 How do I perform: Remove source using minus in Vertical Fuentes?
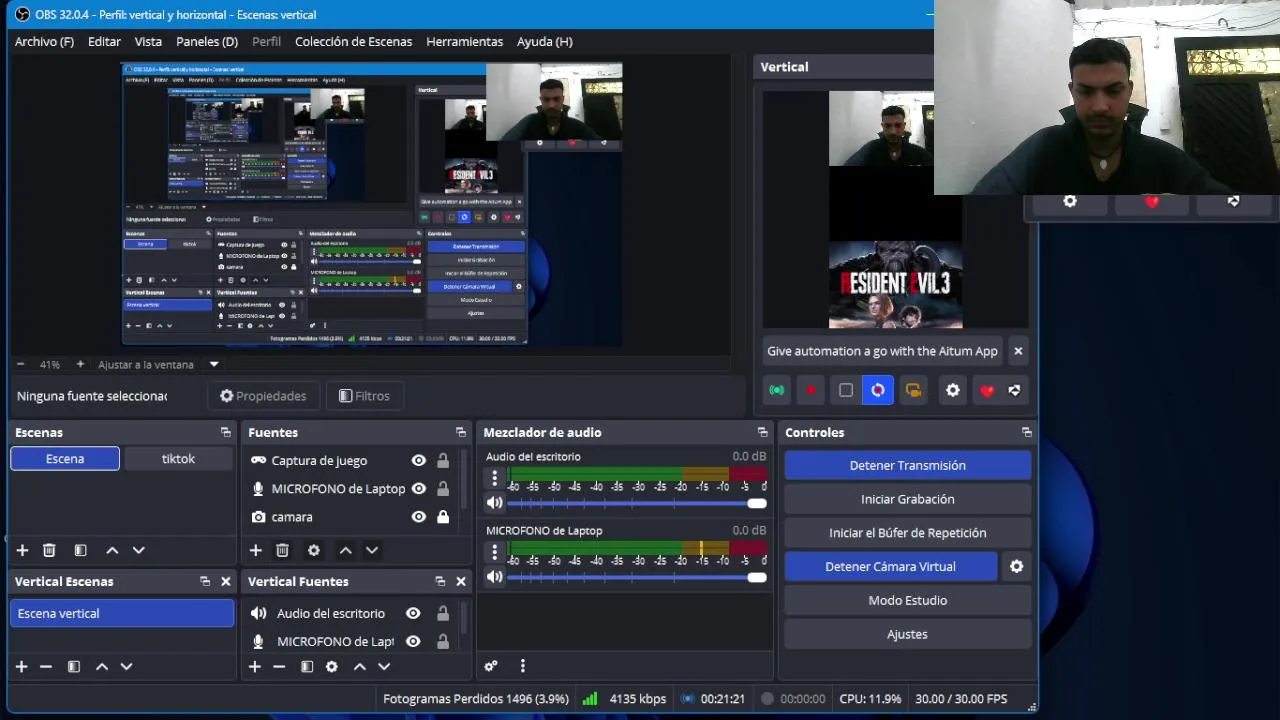point(279,666)
